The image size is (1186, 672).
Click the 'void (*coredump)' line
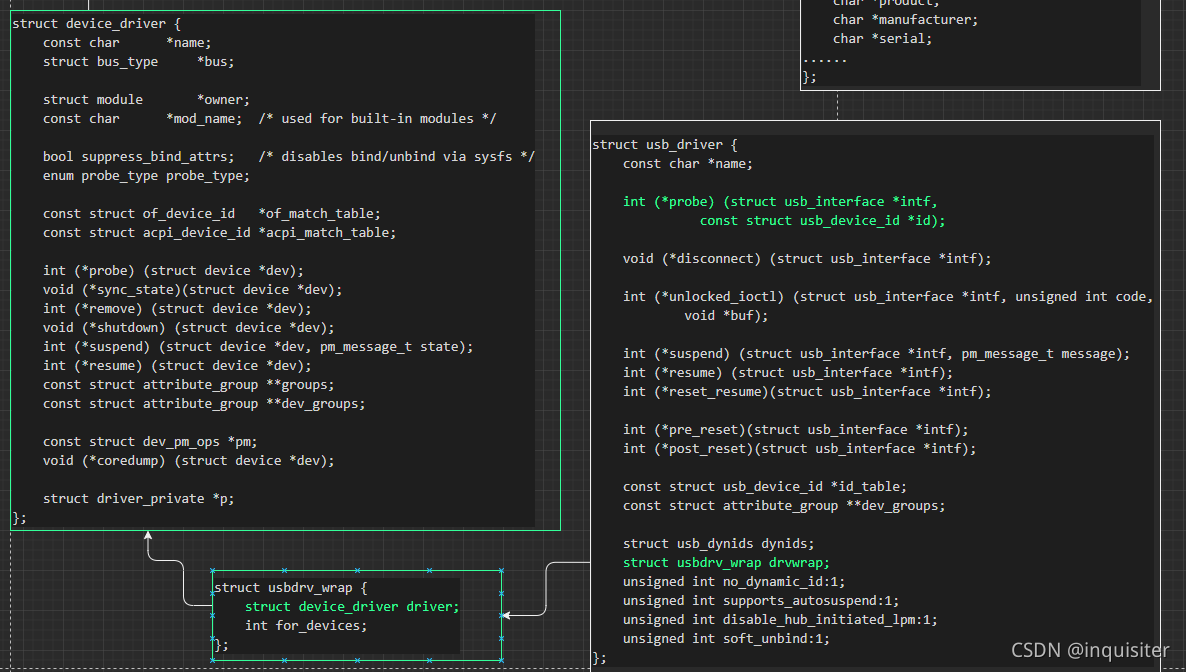(x=188, y=460)
